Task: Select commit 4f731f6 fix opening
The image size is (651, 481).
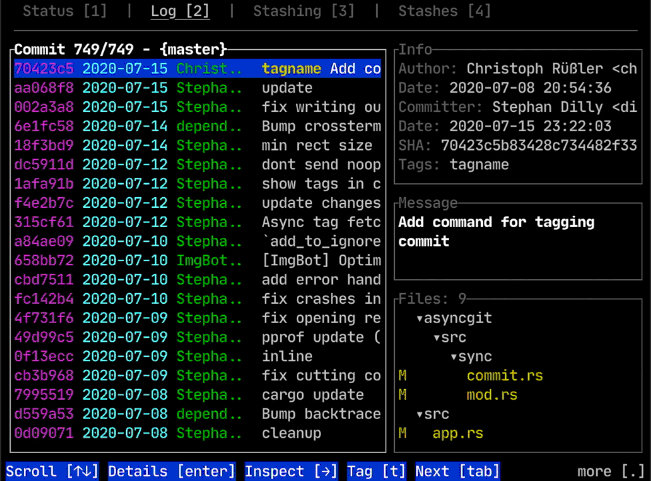Action: [197, 318]
